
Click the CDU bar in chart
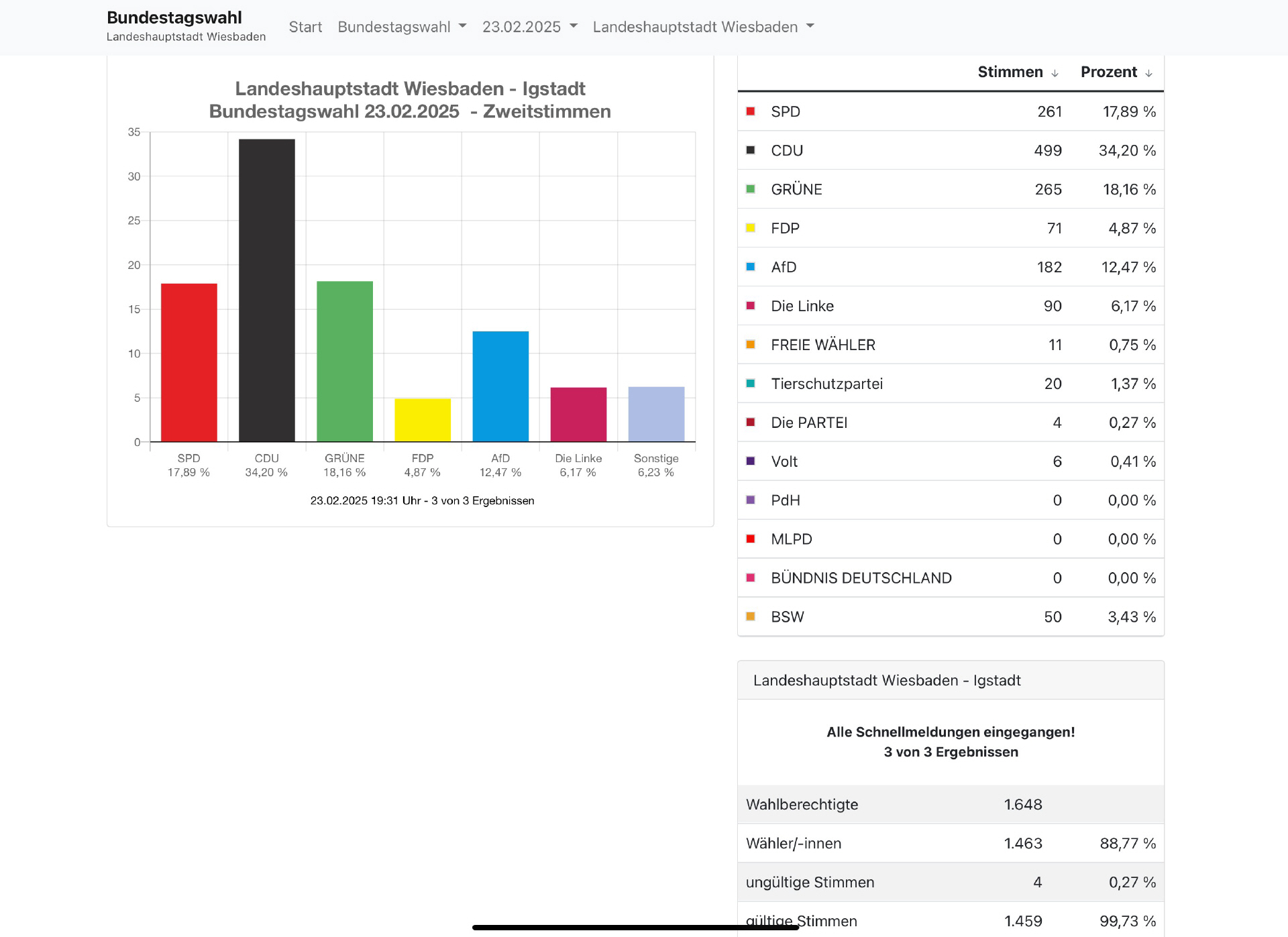[266, 290]
